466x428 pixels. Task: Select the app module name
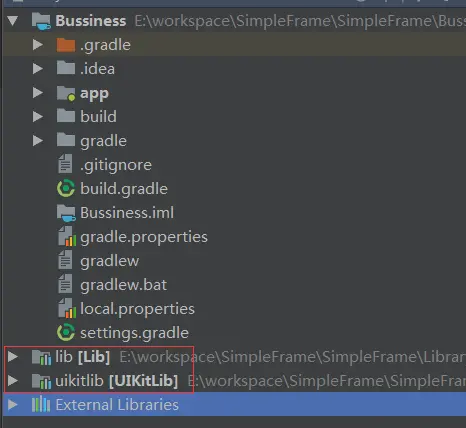(94, 94)
